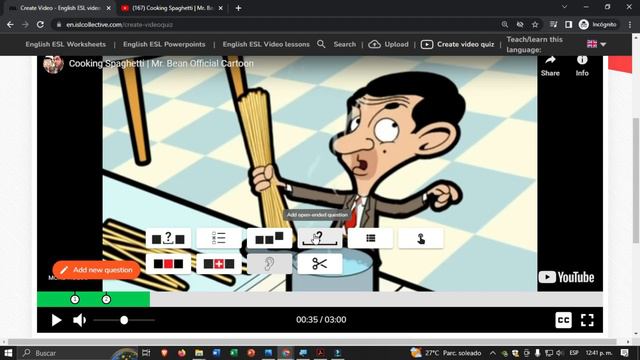Viewport: 640px width, 360px height.
Task: Adjust the volume slider knob
Action: (x=124, y=320)
